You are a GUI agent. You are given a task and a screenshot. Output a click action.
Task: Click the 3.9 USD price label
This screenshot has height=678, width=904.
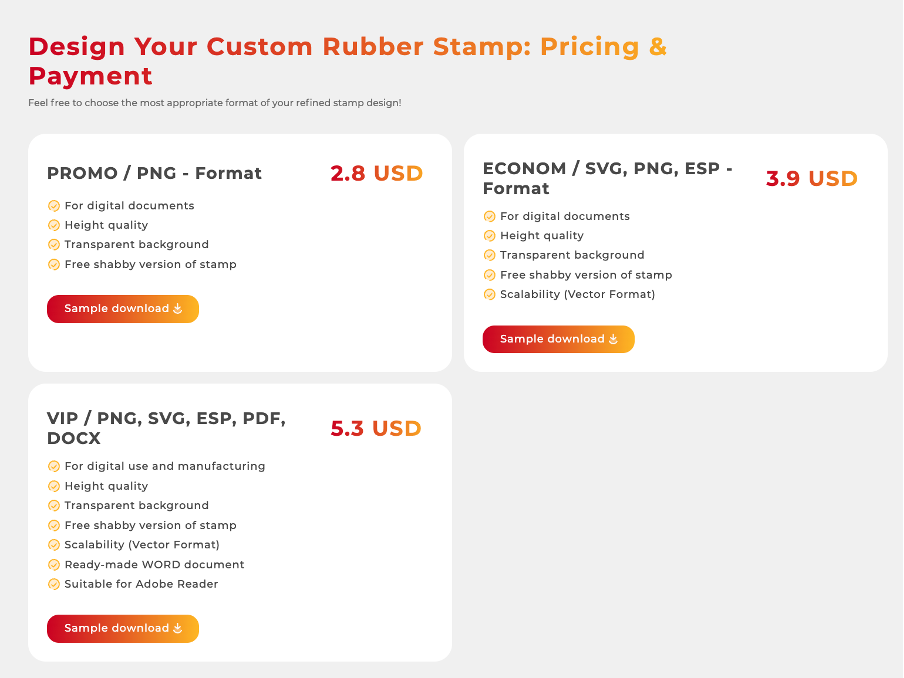811,179
